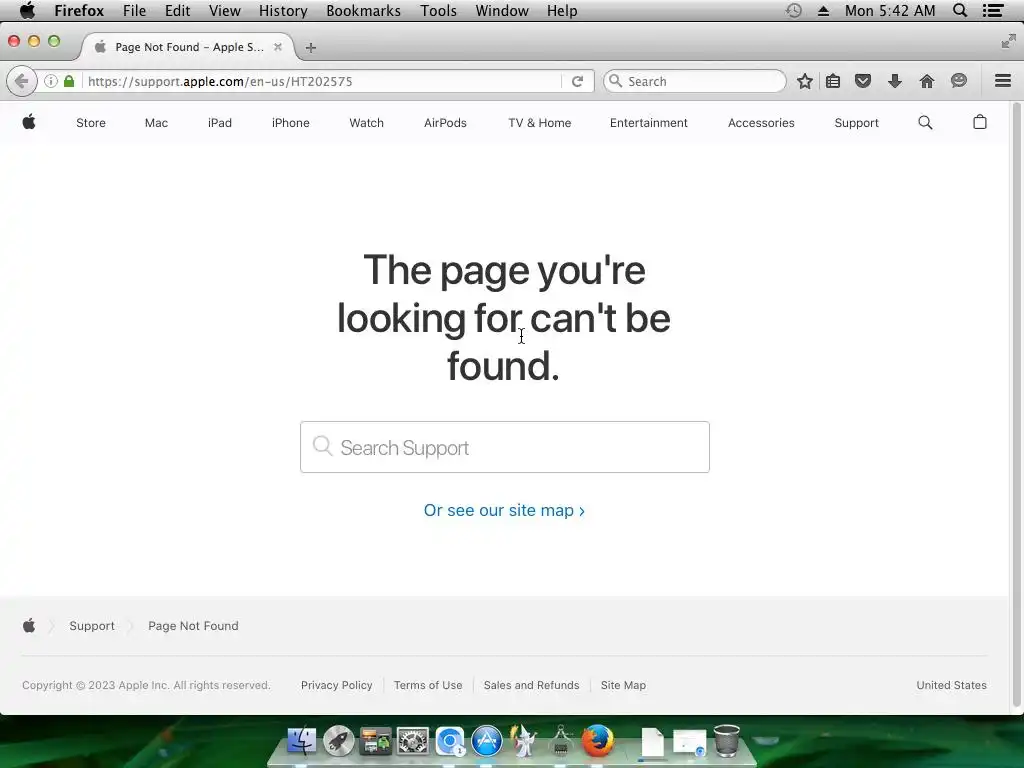Go to iPhone in Apple navigation

(x=291, y=123)
